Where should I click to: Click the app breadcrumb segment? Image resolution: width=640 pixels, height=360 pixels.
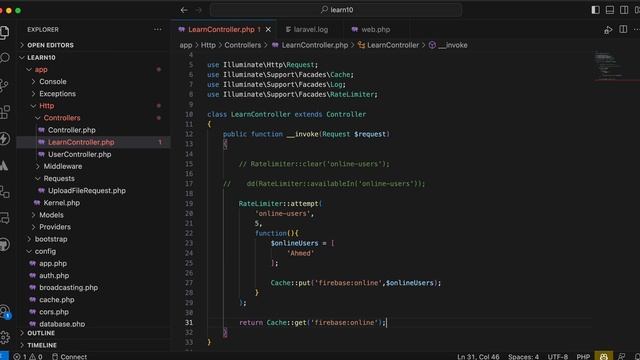click(186, 45)
